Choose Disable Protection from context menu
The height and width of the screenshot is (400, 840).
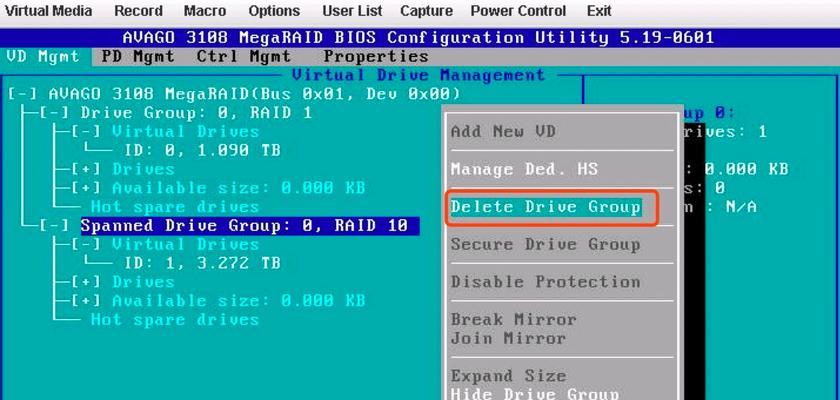point(546,282)
